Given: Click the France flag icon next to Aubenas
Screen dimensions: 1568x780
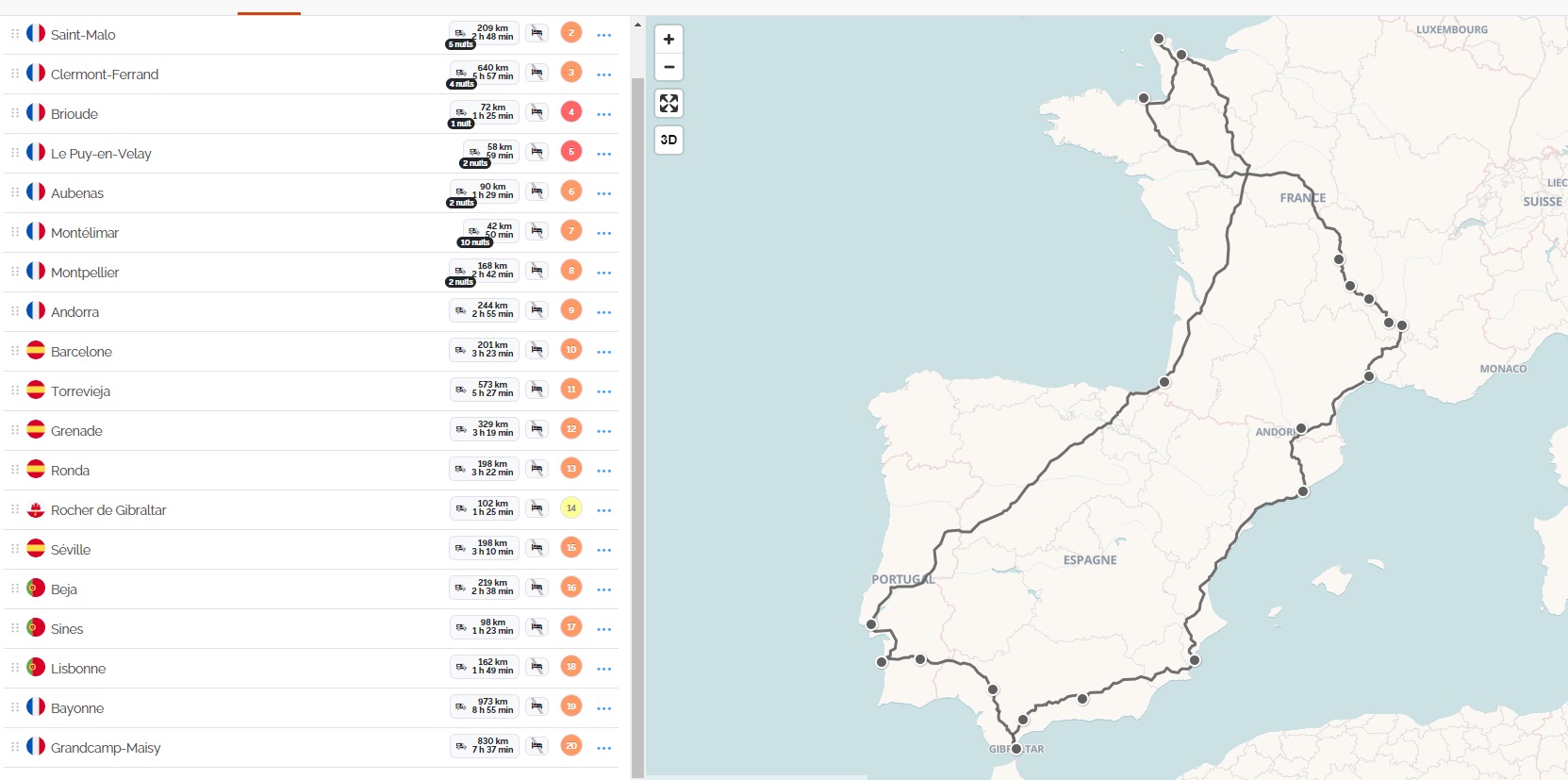Looking at the screenshot, I should pos(36,191).
